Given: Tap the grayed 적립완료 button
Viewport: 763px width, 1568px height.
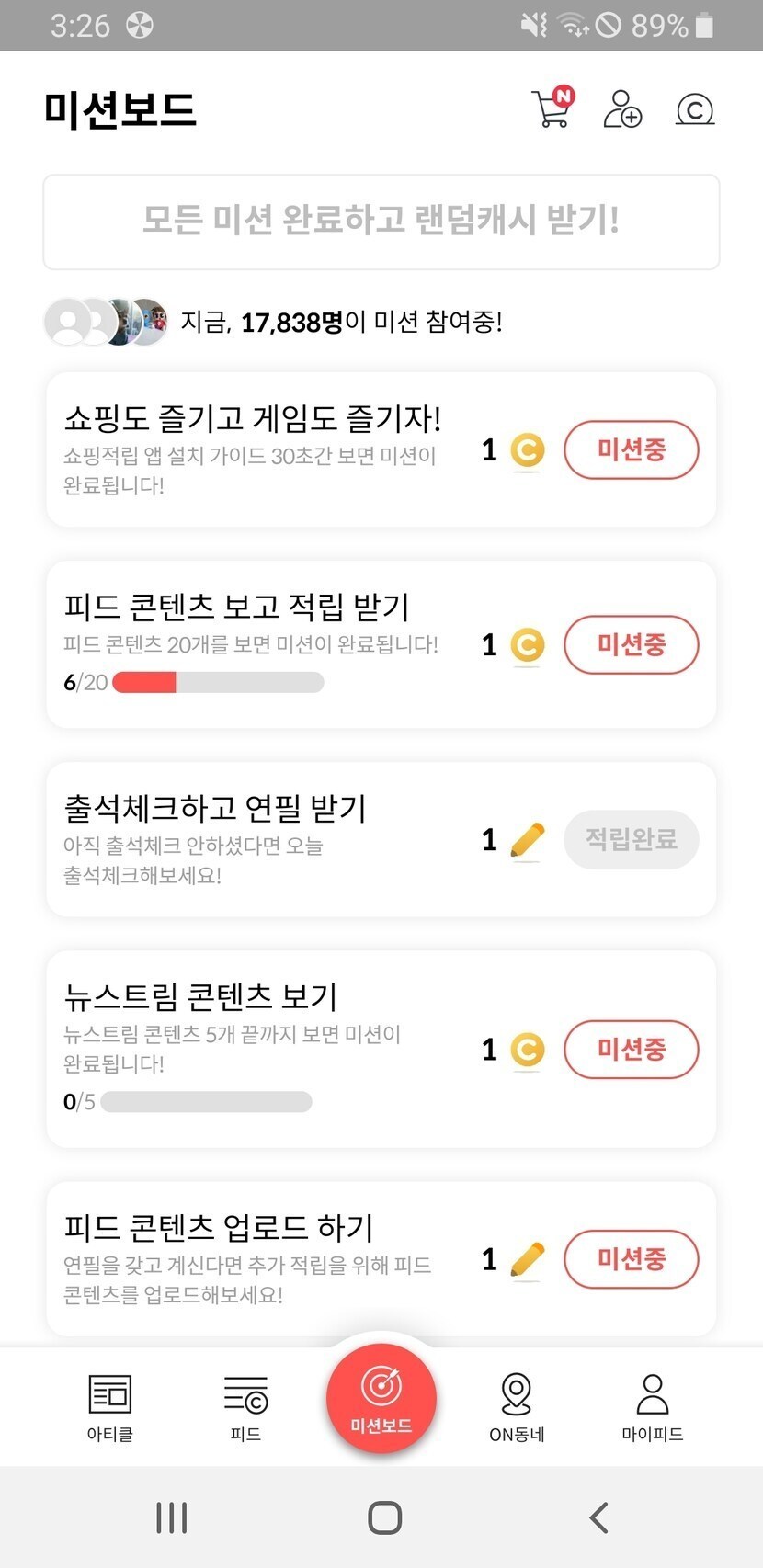Looking at the screenshot, I should coord(631,840).
